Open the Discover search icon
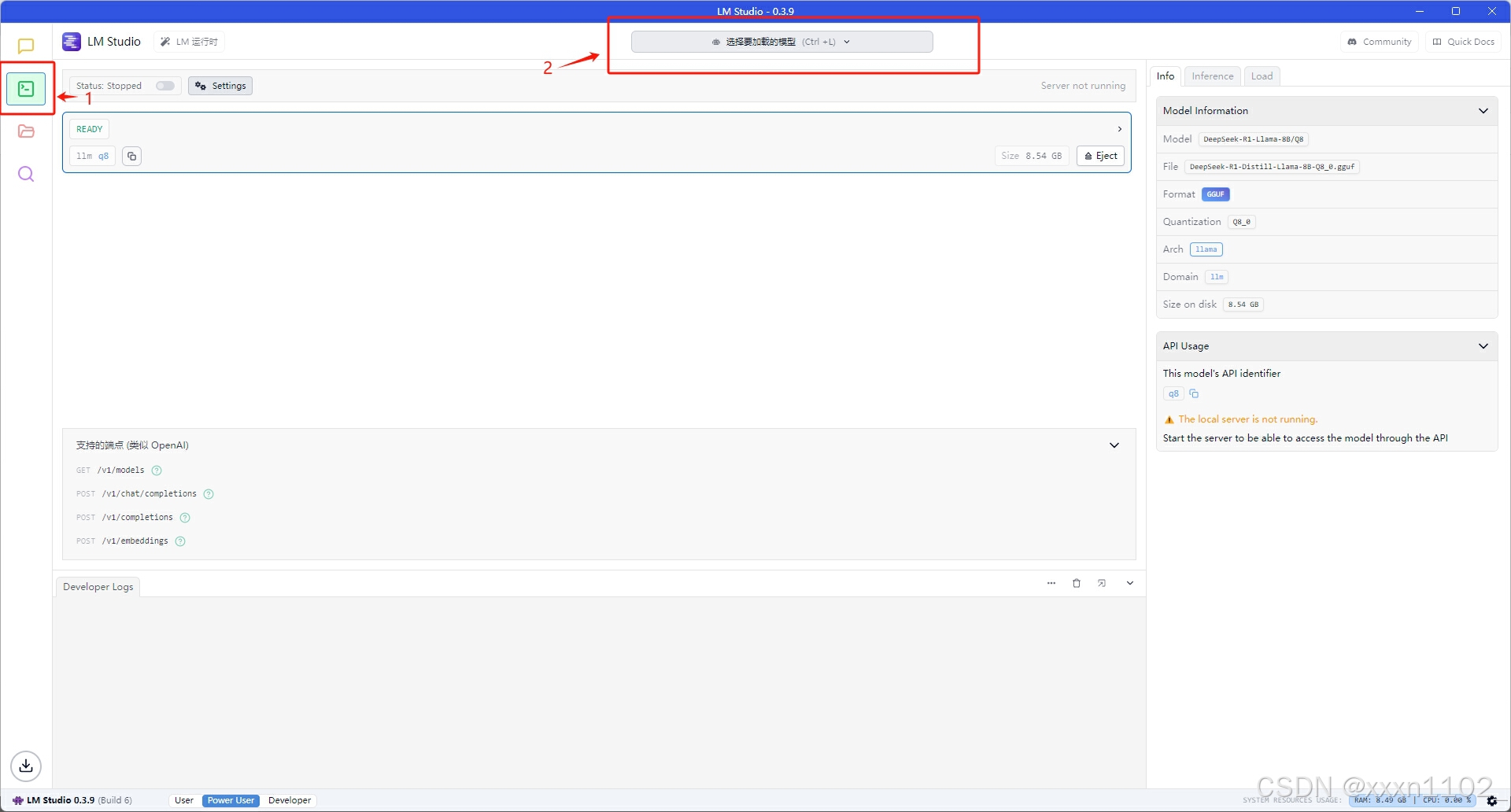The width and height of the screenshot is (1511, 812). tap(26, 174)
